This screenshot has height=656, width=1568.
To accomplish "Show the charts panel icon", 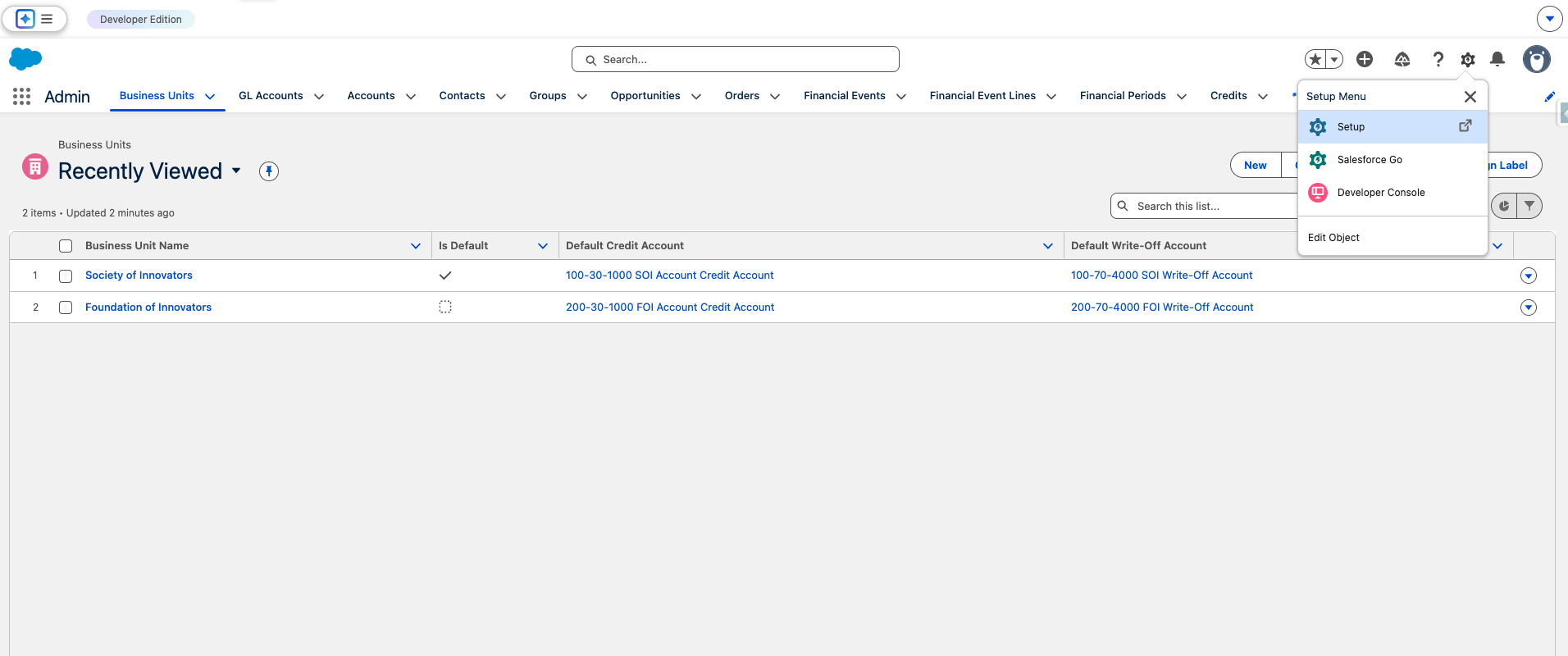I will coord(1504,206).
